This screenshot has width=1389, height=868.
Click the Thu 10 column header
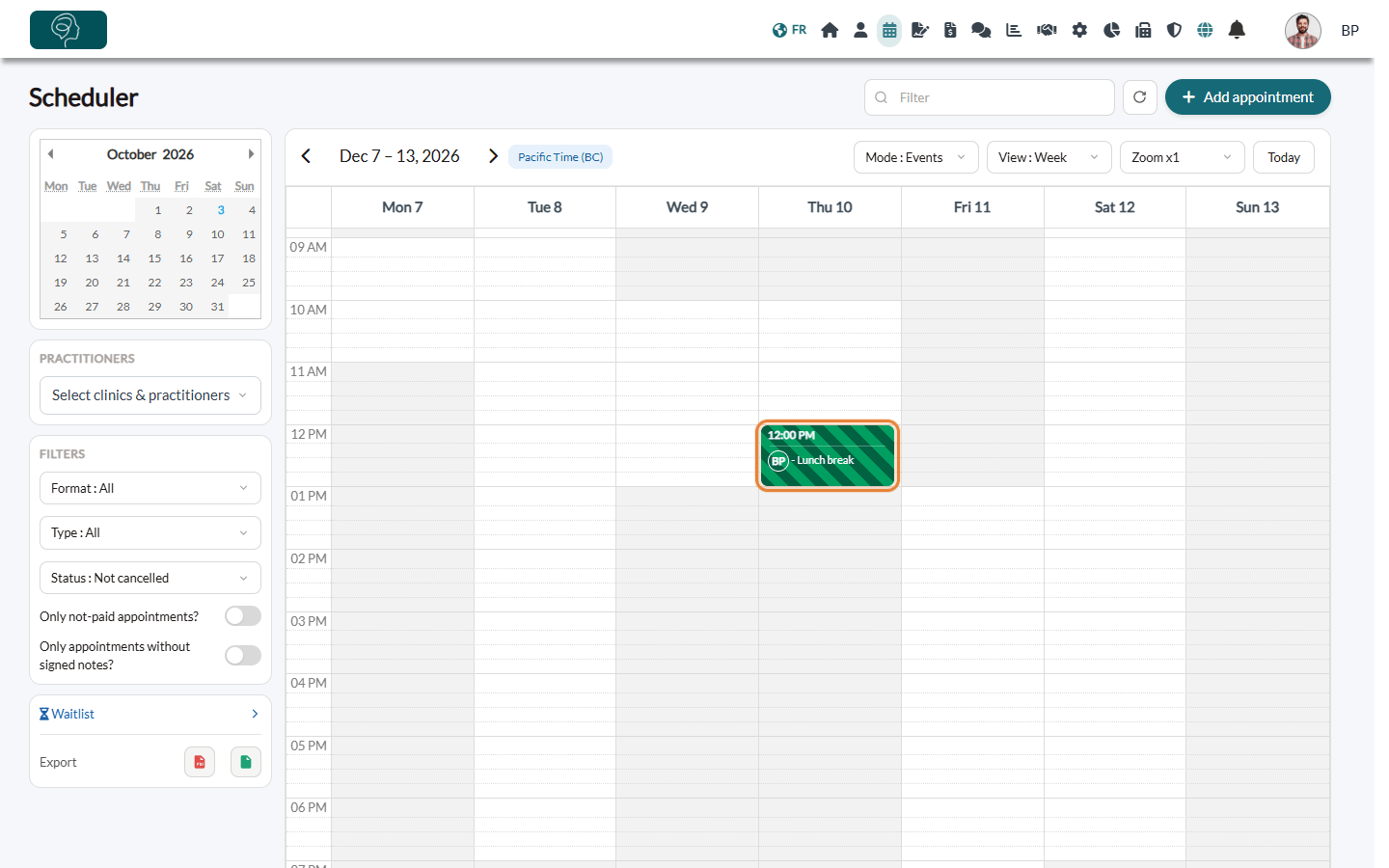[x=830, y=207]
